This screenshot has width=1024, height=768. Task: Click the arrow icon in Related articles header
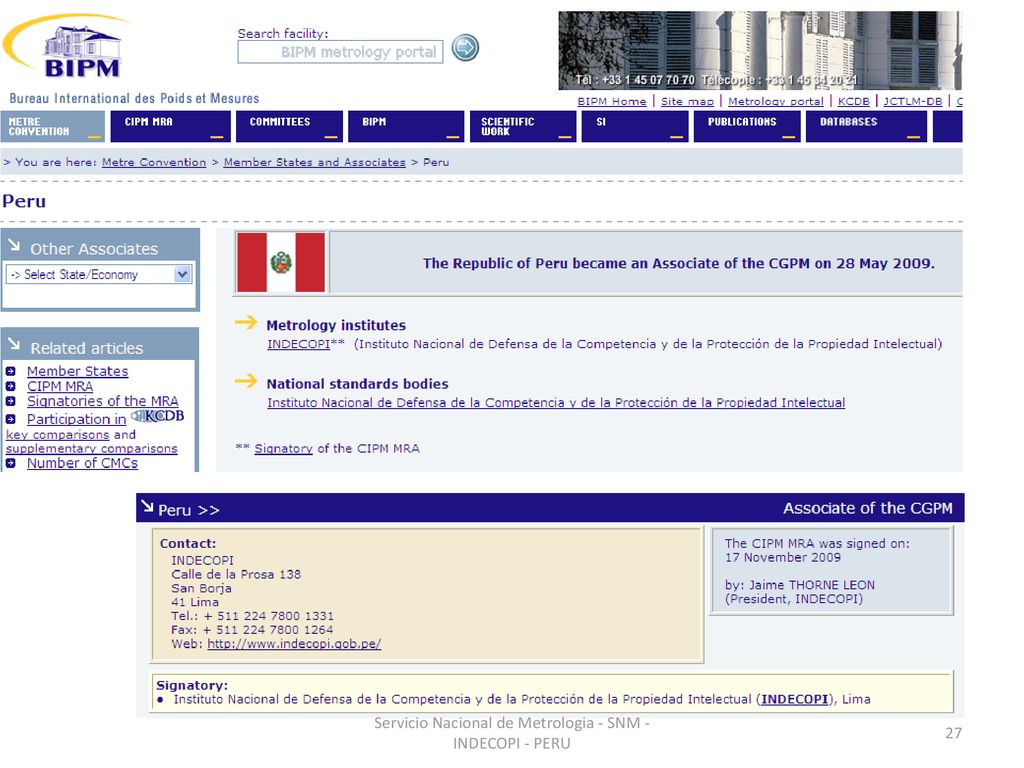click(x=14, y=344)
